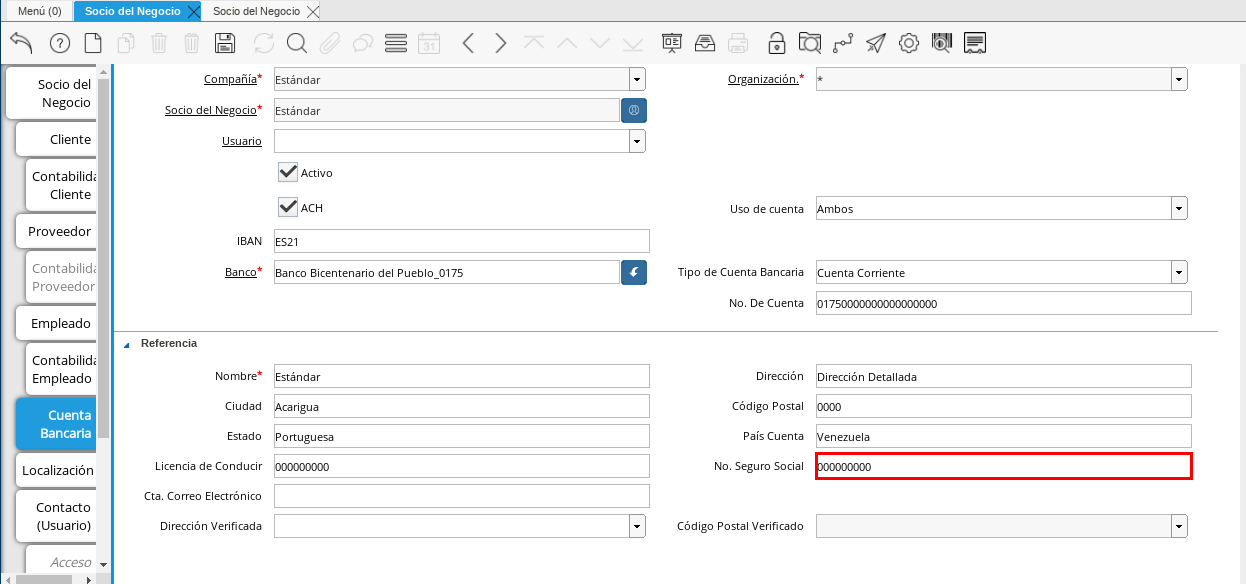Collapse the Referencia section
Screen dimensions: 1246x584
(x=127, y=344)
